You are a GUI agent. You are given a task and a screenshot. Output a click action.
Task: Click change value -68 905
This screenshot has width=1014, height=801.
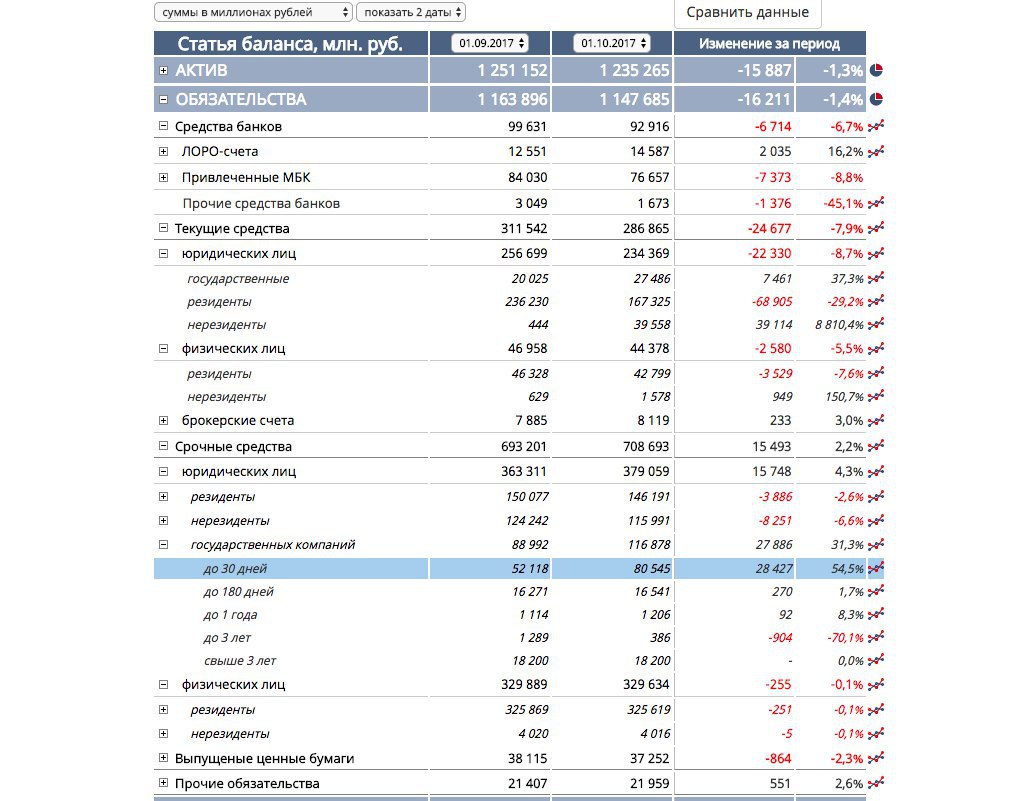pyautogui.click(x=772, y=302)
